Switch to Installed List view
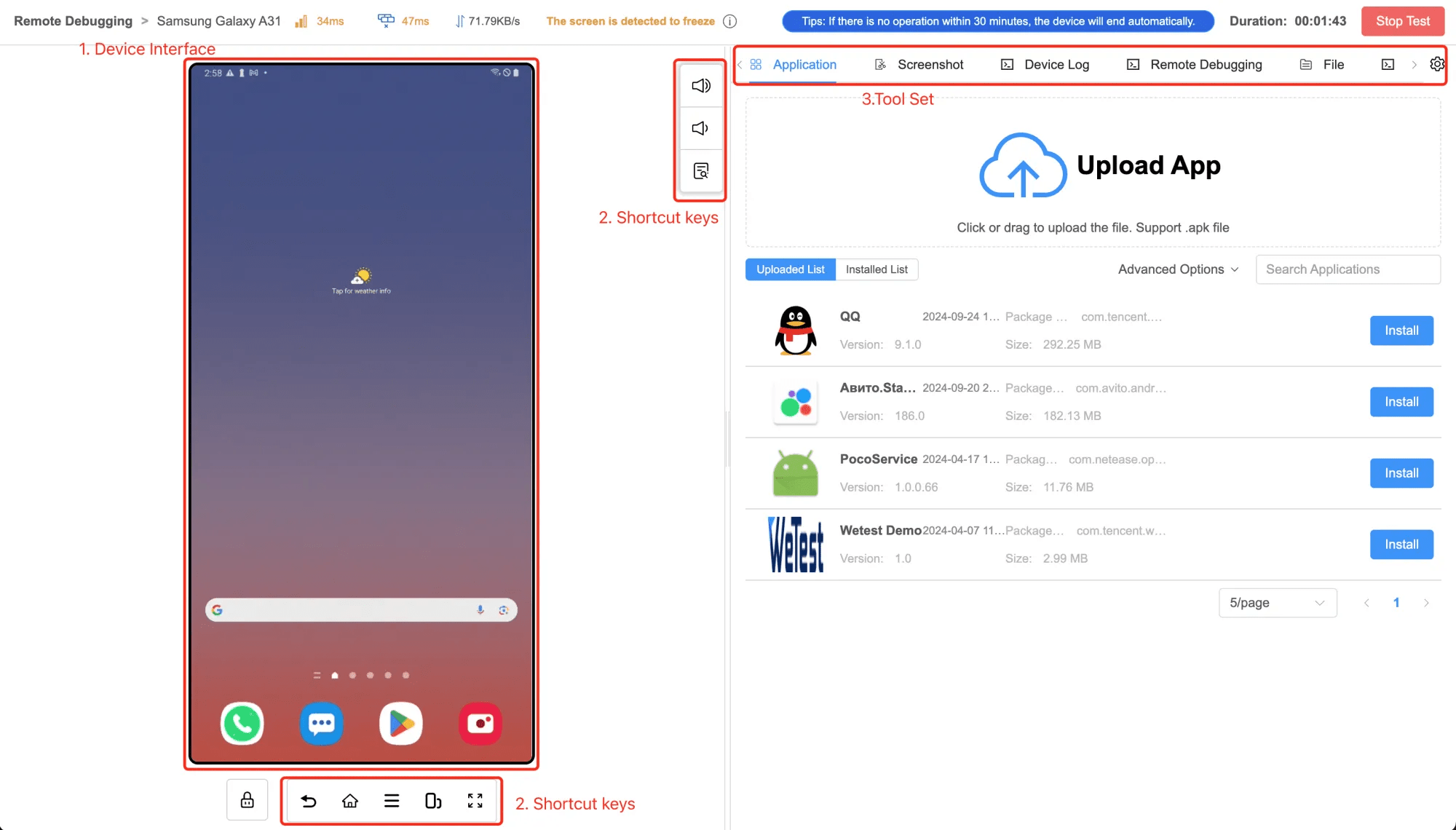The width and height of the screenshot is (1456, 830). coord(877,269)
